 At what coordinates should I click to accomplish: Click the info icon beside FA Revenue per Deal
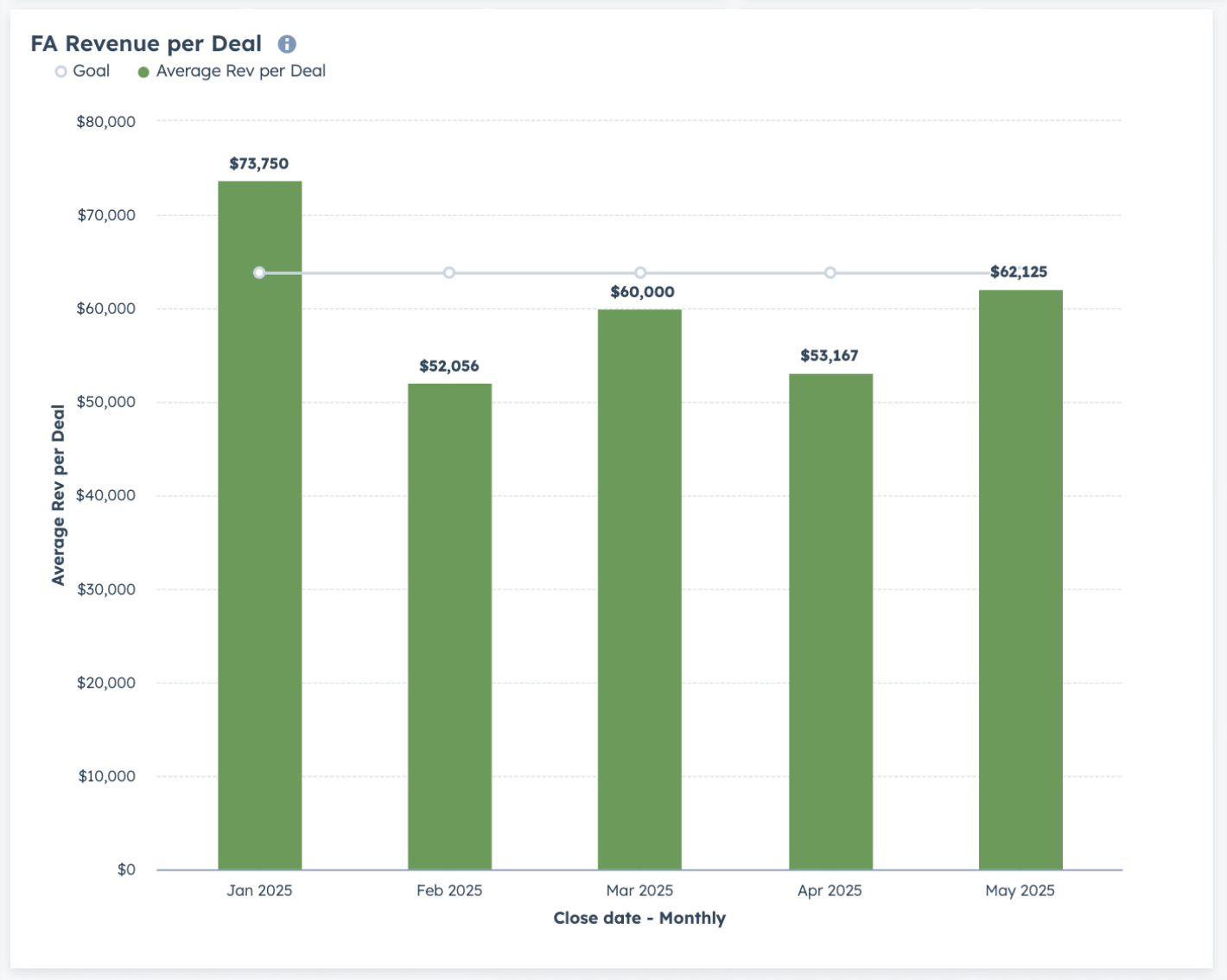pyautogui.click(x=287, y=44)
